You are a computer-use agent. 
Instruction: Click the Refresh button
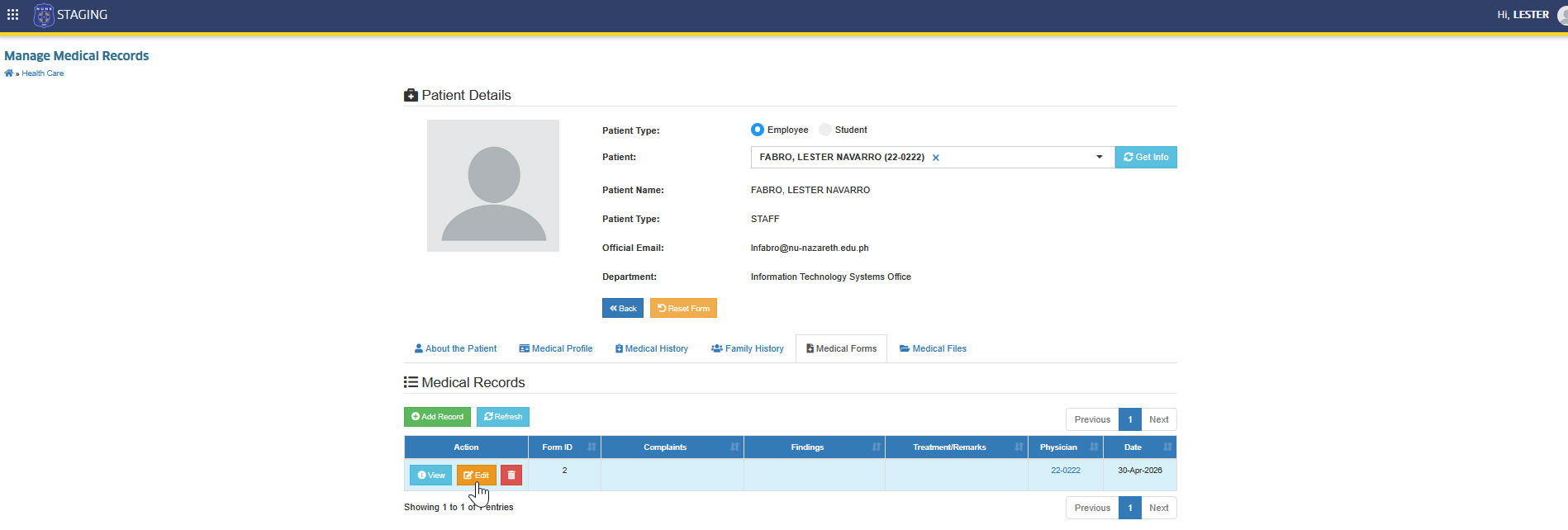503,417
